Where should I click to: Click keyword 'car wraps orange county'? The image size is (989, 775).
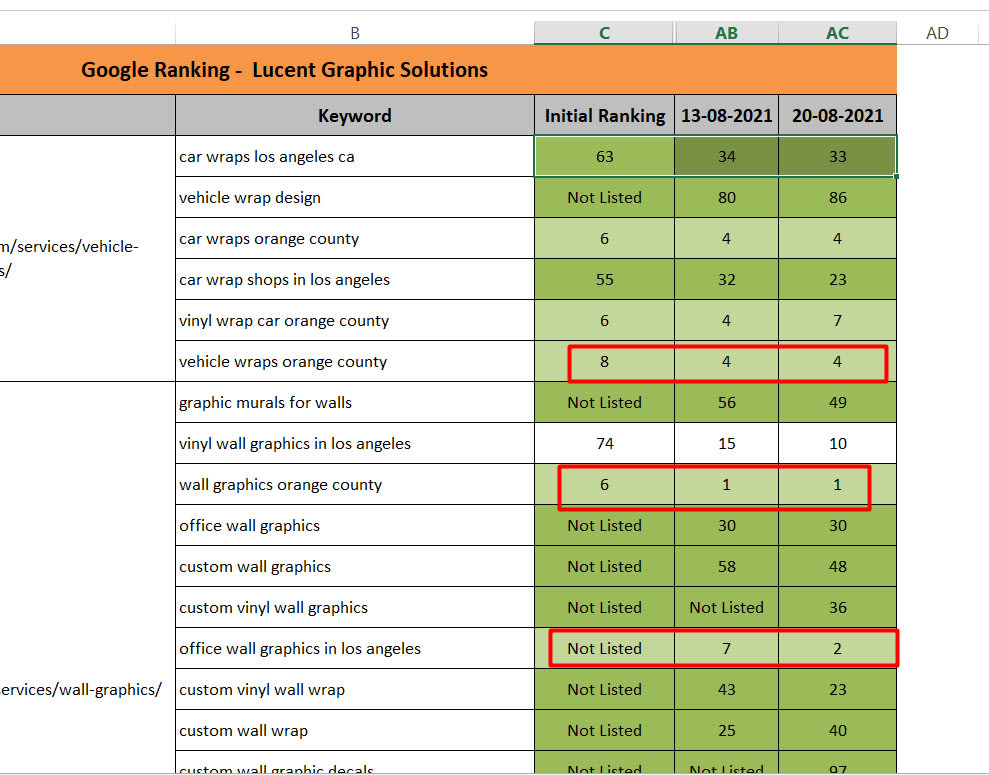tap(354, 238)
